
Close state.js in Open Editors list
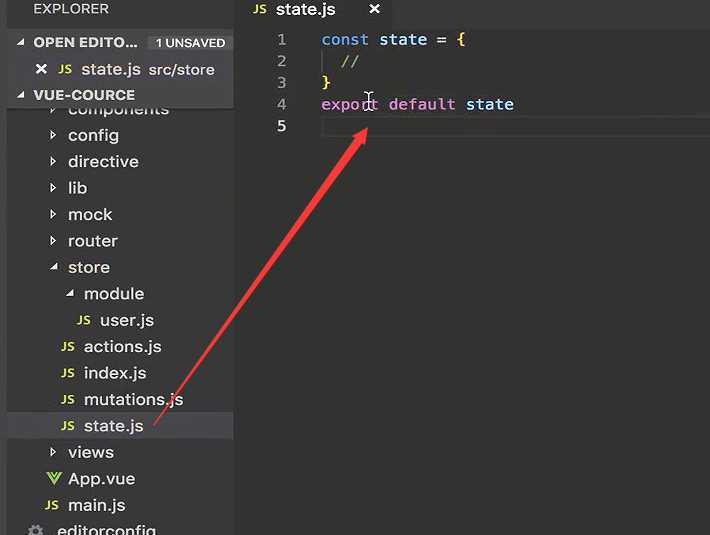(x=41, y=69)
